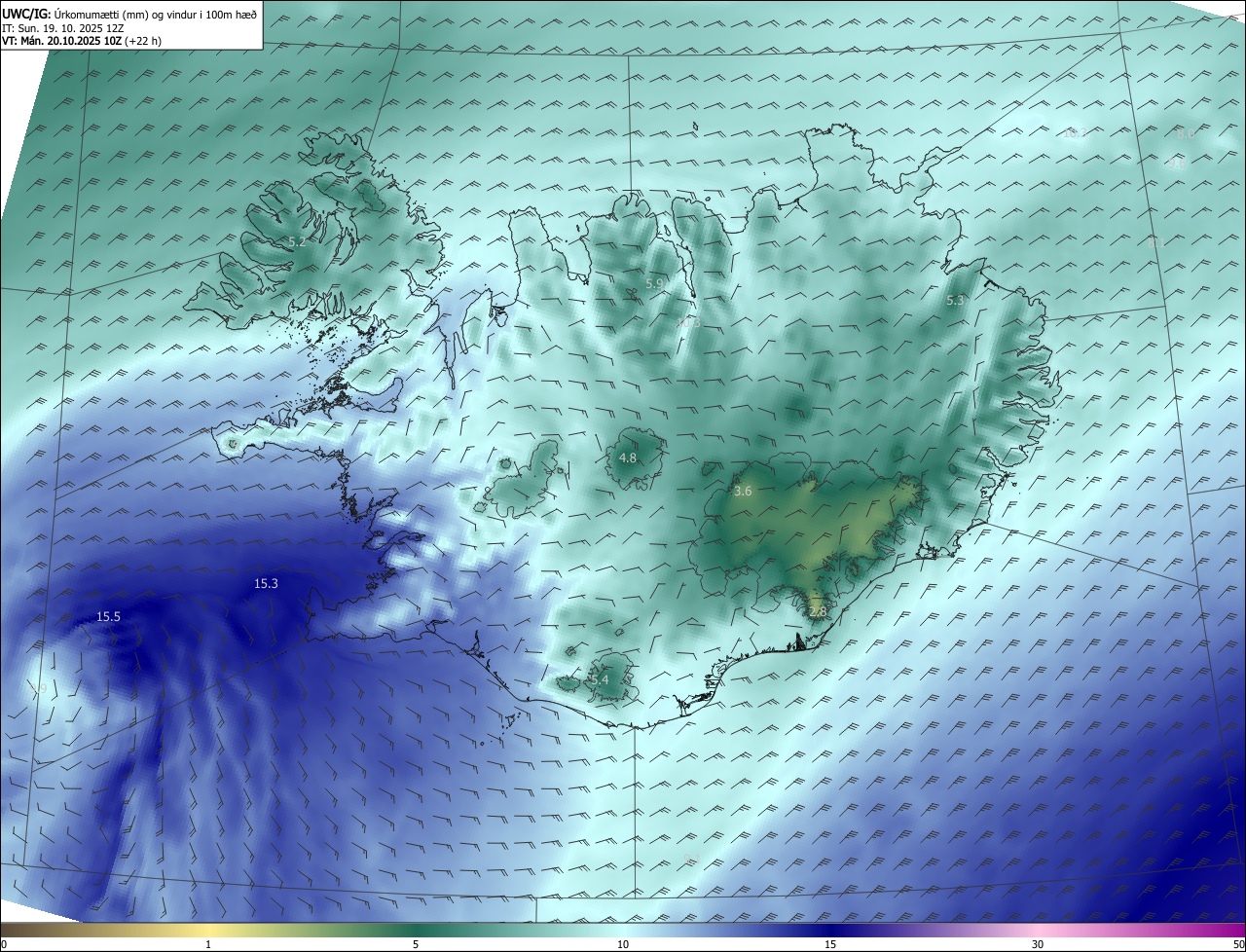The image size is (1246, 952).
Task: Click the 0 tick on the color scale
Action: tap(4, 944)
